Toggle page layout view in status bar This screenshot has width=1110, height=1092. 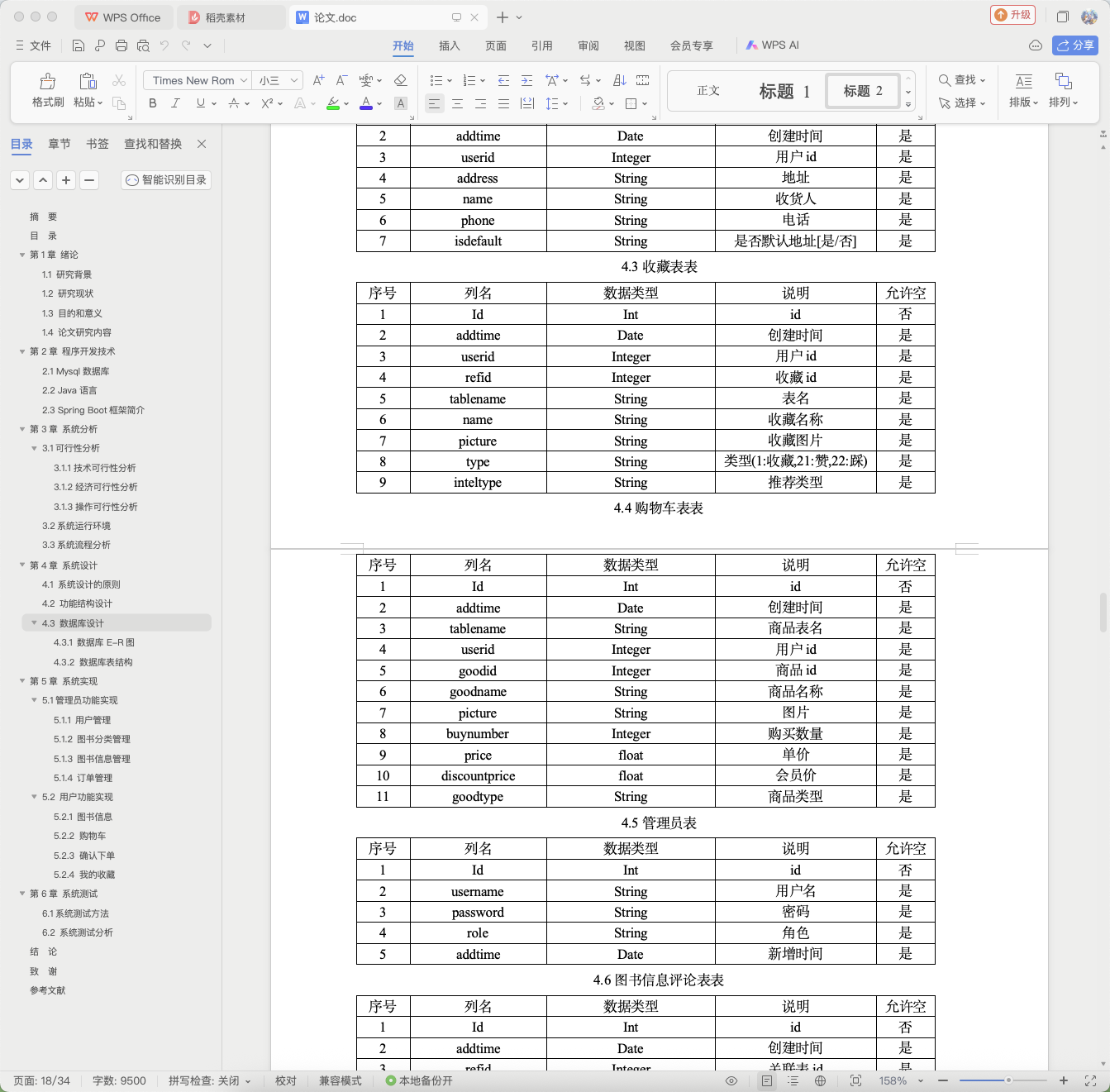(767, 1080)
